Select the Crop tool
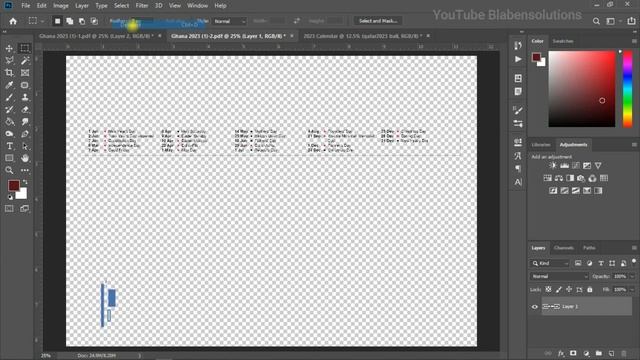The image size is (640, 360). [x=9, y=73]
